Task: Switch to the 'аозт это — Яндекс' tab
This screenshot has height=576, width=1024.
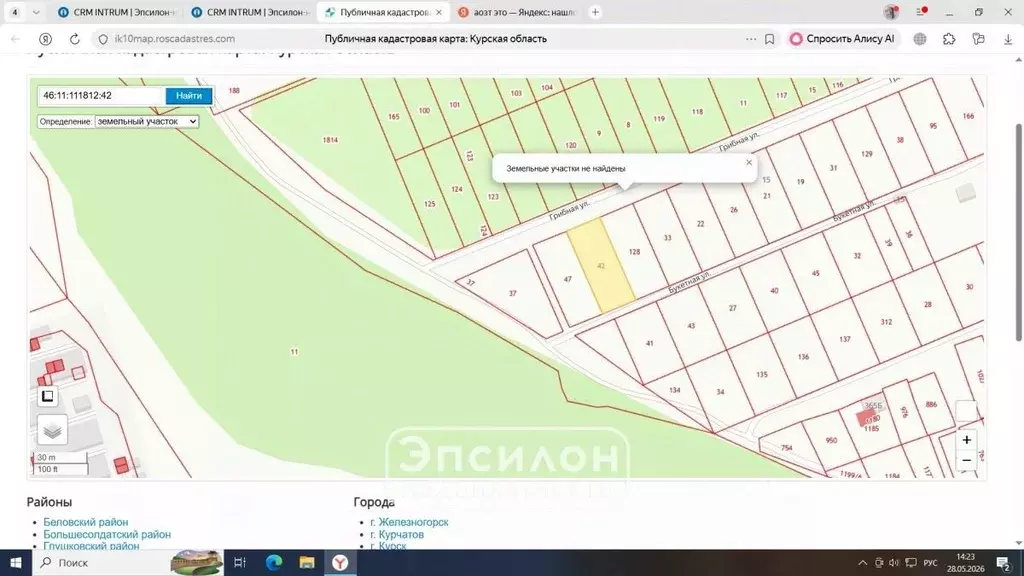Action: coord(517,12)
